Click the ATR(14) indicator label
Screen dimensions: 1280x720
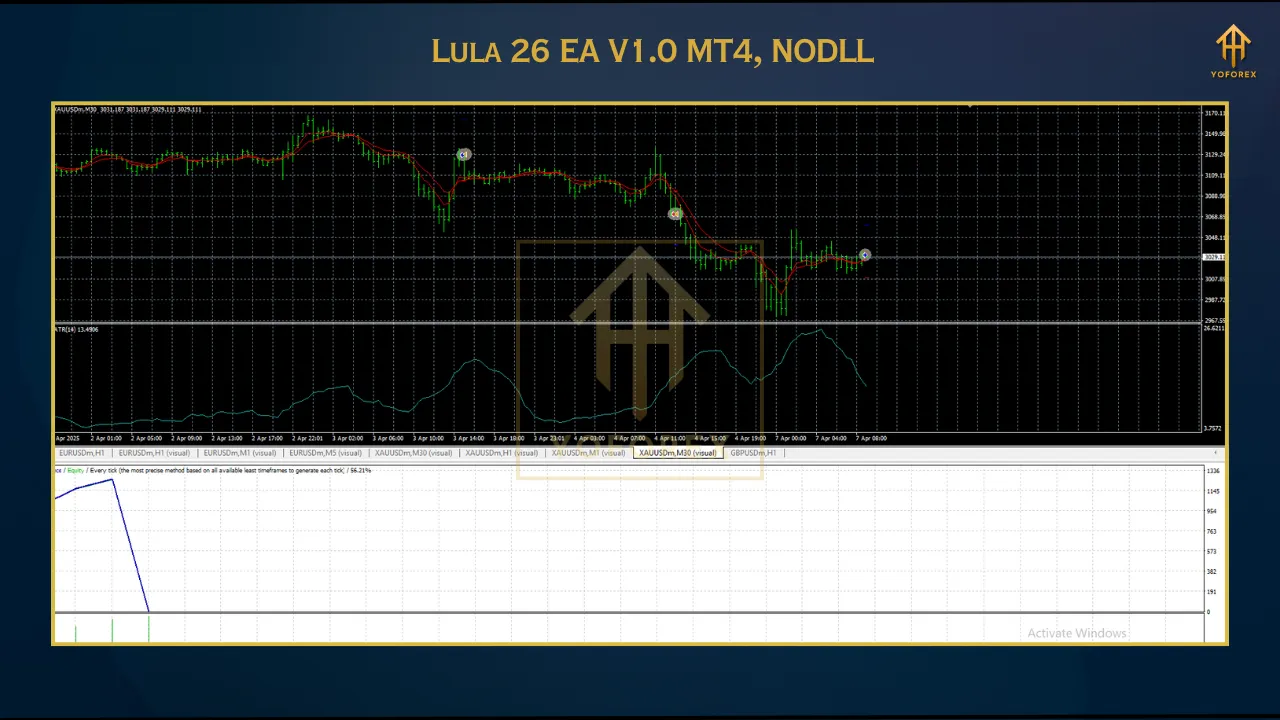pyautogui.click(x=77, y=329)
